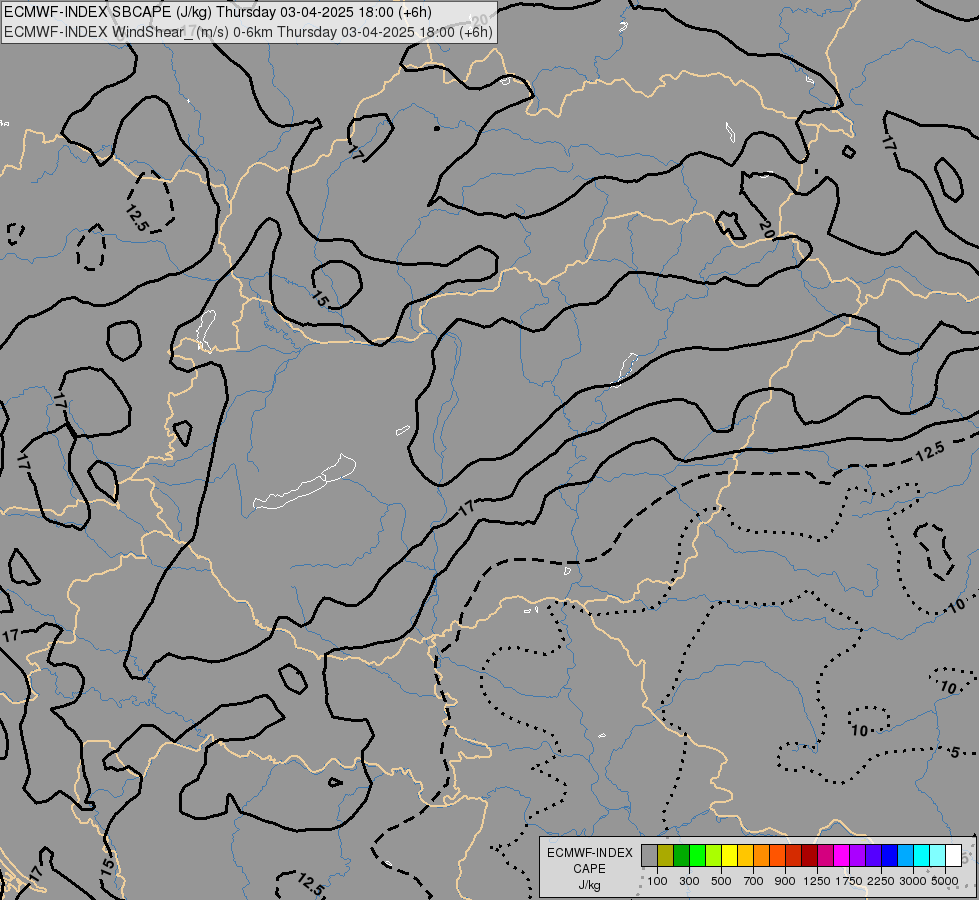
Task: Choose the pure blue legend swatch
Action: 889,855
